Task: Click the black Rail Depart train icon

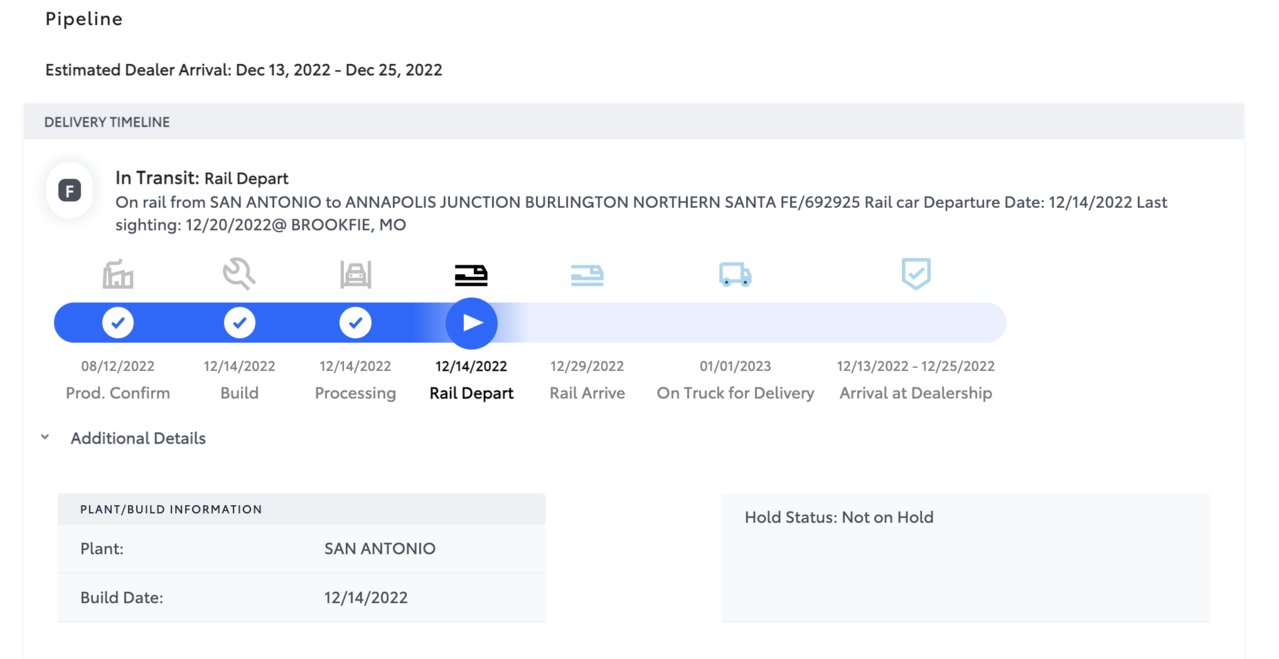Action: tap(471, 275)
